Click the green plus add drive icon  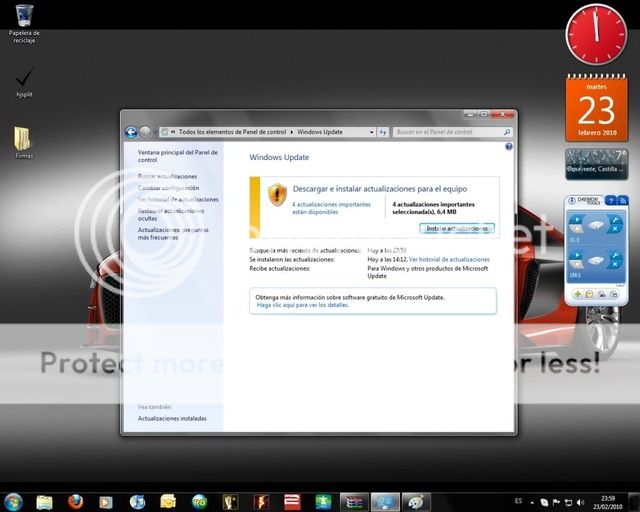point(578,294)
